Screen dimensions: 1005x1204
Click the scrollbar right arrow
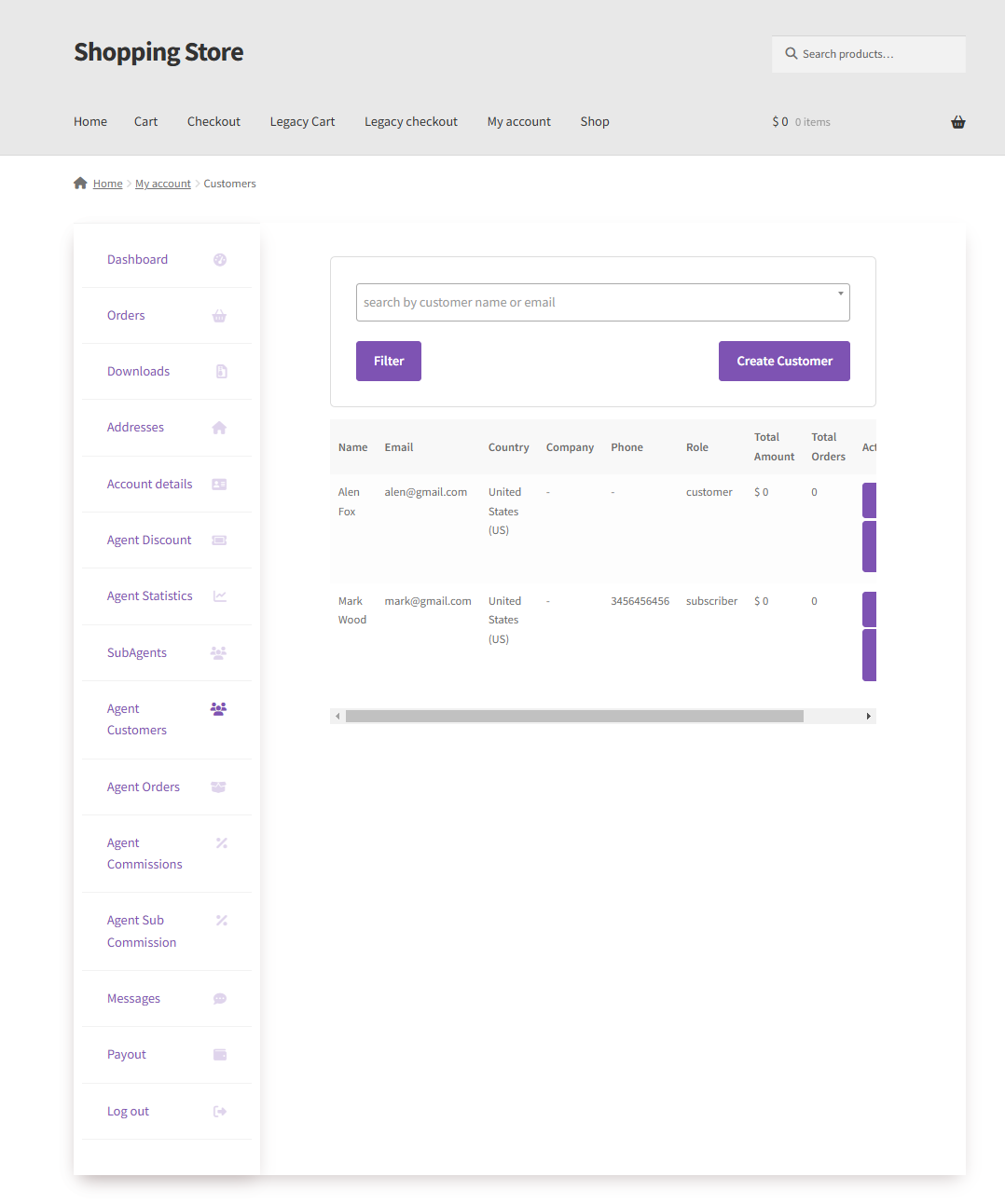(x=869, y=717)
